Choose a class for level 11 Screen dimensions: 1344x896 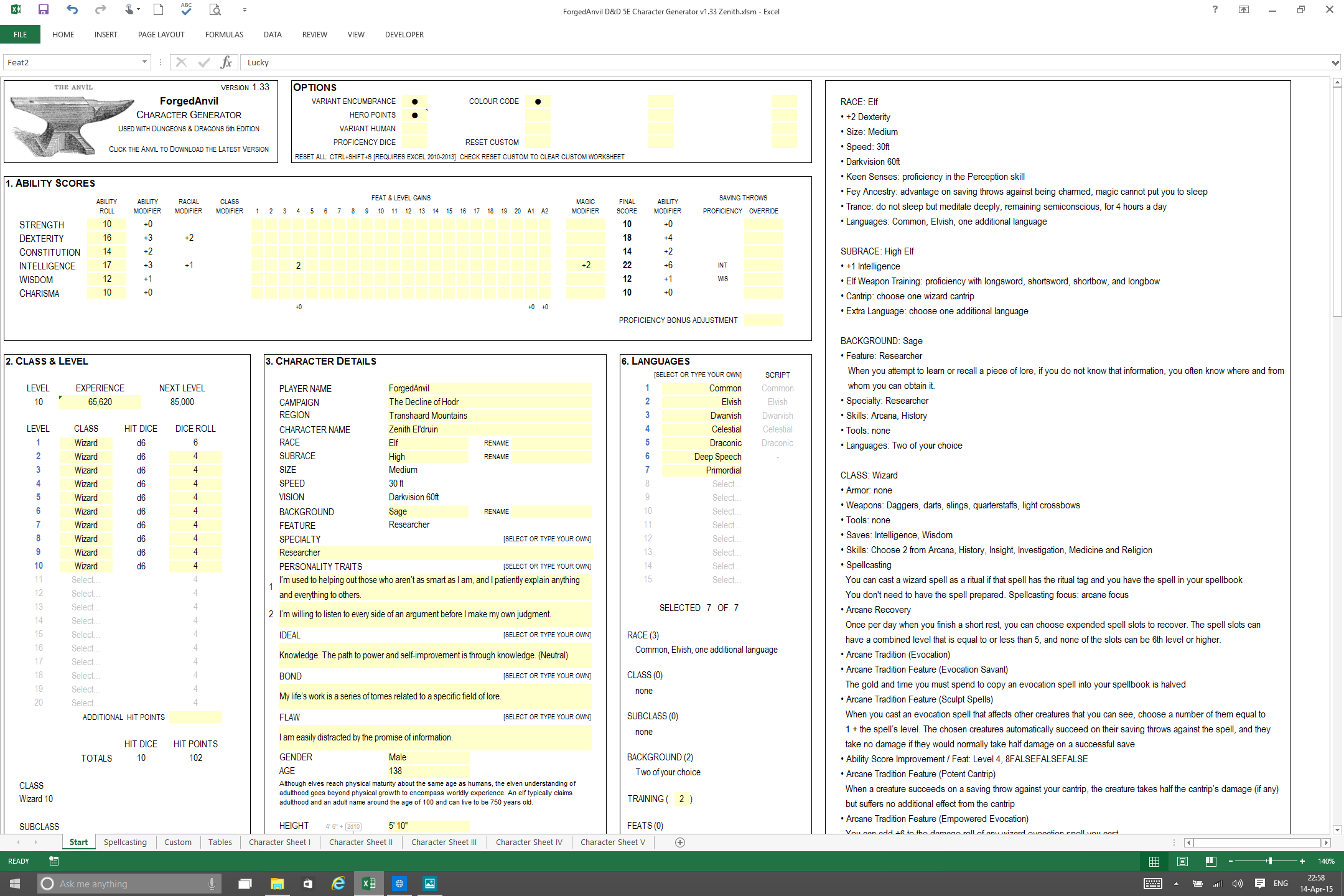click(86, 580)
